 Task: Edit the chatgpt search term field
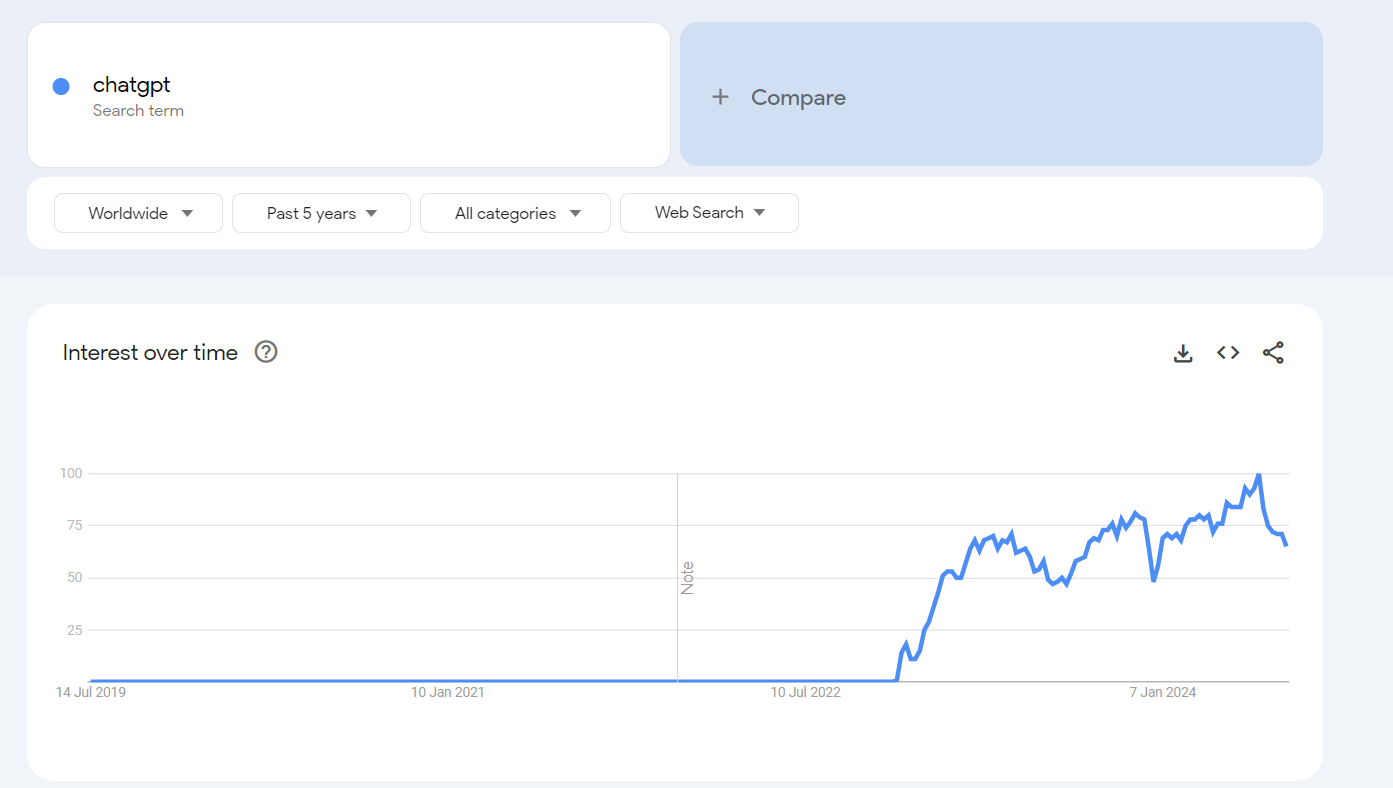348,95
